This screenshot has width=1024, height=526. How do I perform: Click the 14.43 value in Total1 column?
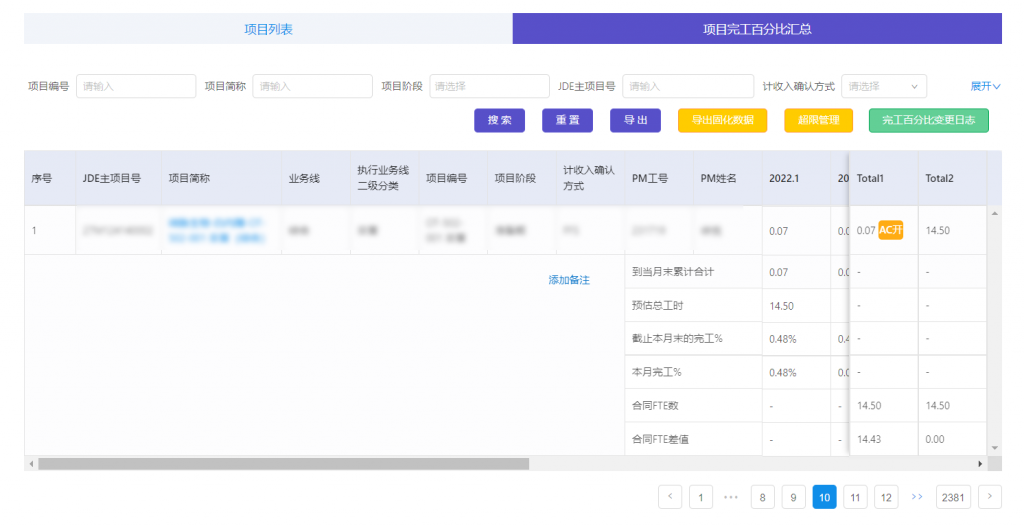(x=869, y=439)
